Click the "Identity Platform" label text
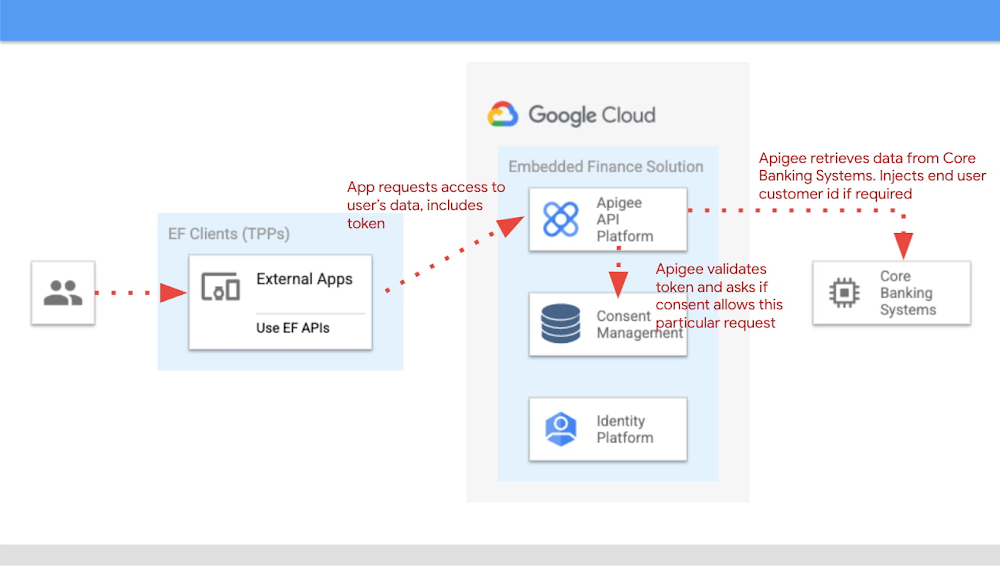 624,429
